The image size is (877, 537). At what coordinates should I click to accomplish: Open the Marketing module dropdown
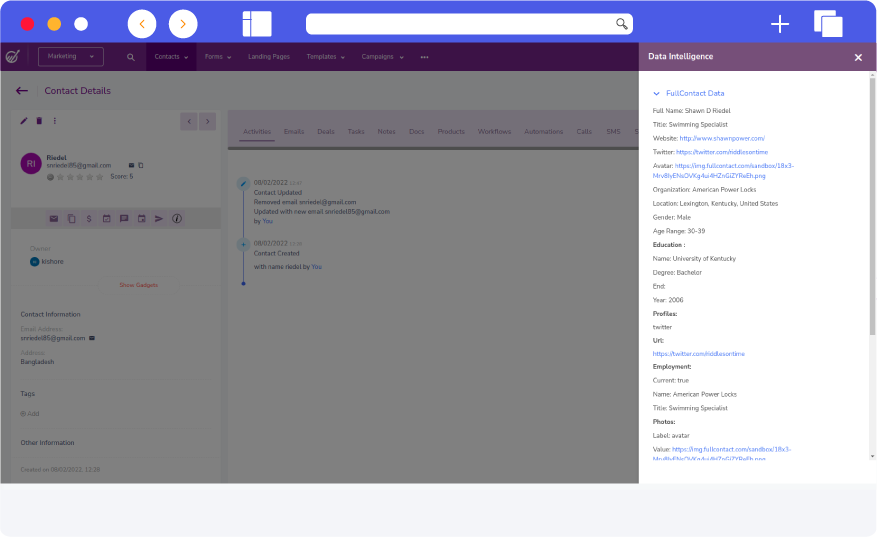[x=70, y=56]
